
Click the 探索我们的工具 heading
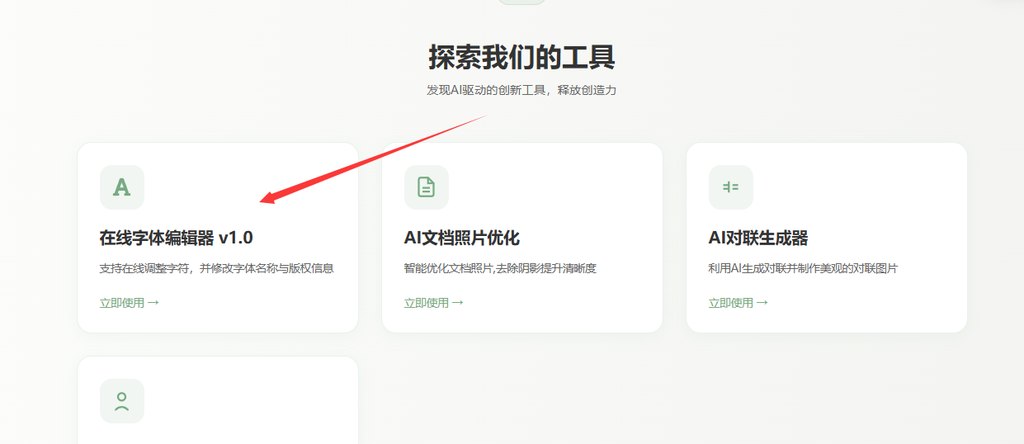click(x=522, y=57)
